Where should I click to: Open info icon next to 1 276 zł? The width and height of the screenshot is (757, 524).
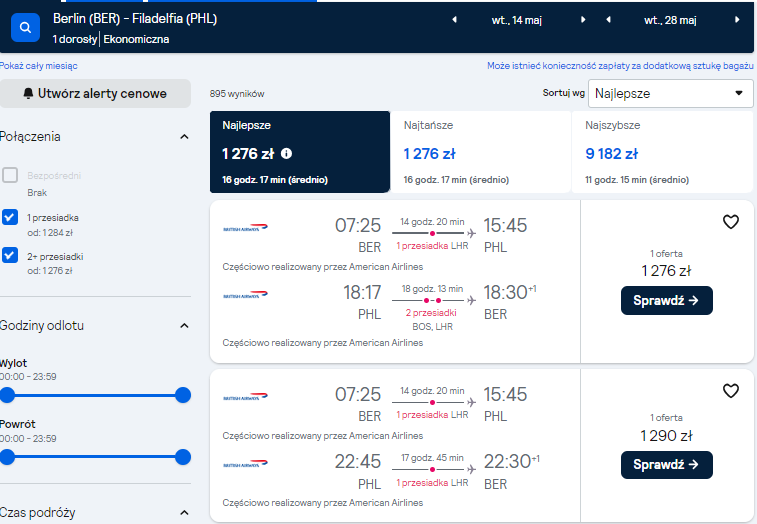click(x=286, y=154)
